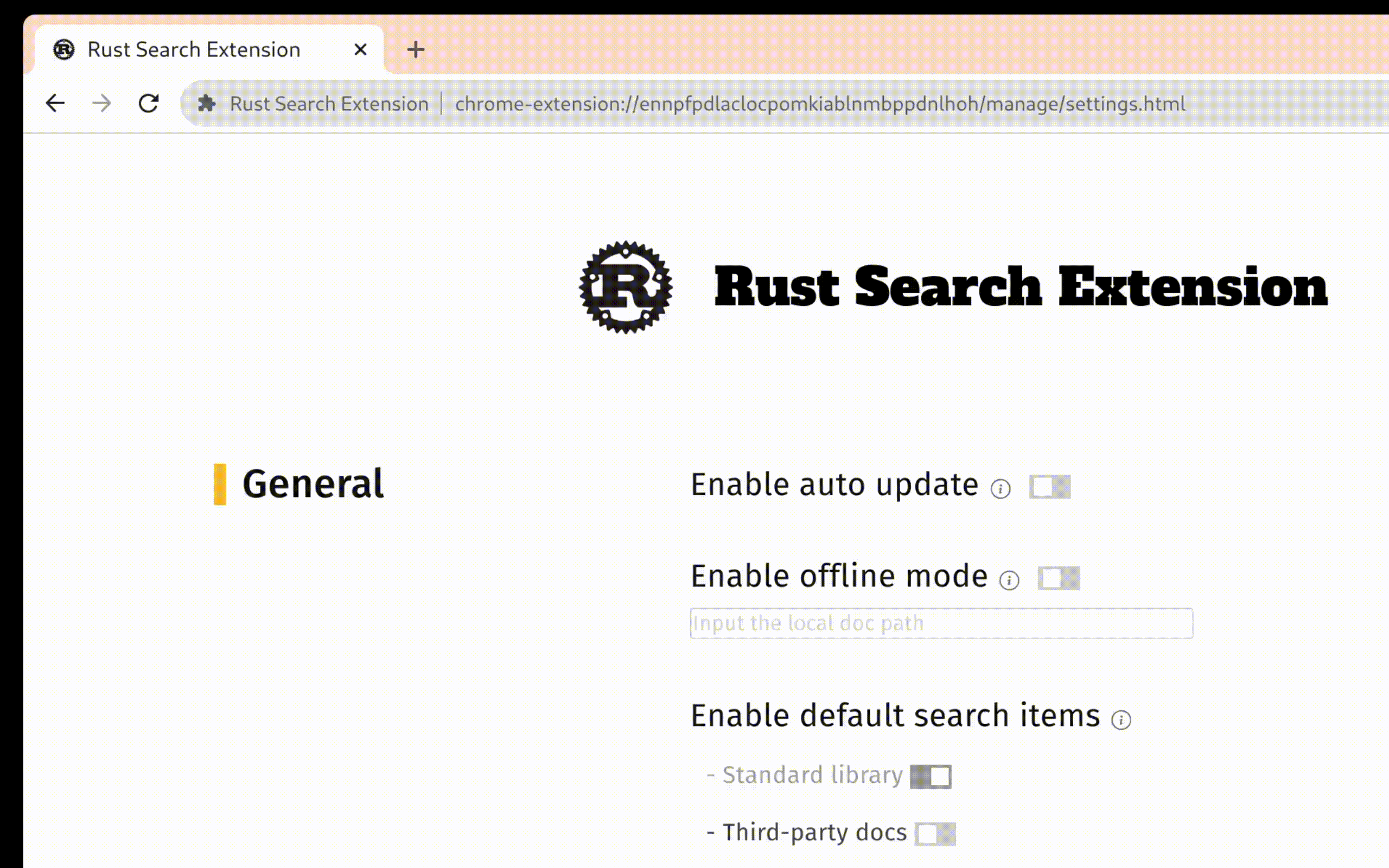The image size is (1389, 868).
Task: Click the 'Enable offline mode' label
Action: [x=839, y=576]
